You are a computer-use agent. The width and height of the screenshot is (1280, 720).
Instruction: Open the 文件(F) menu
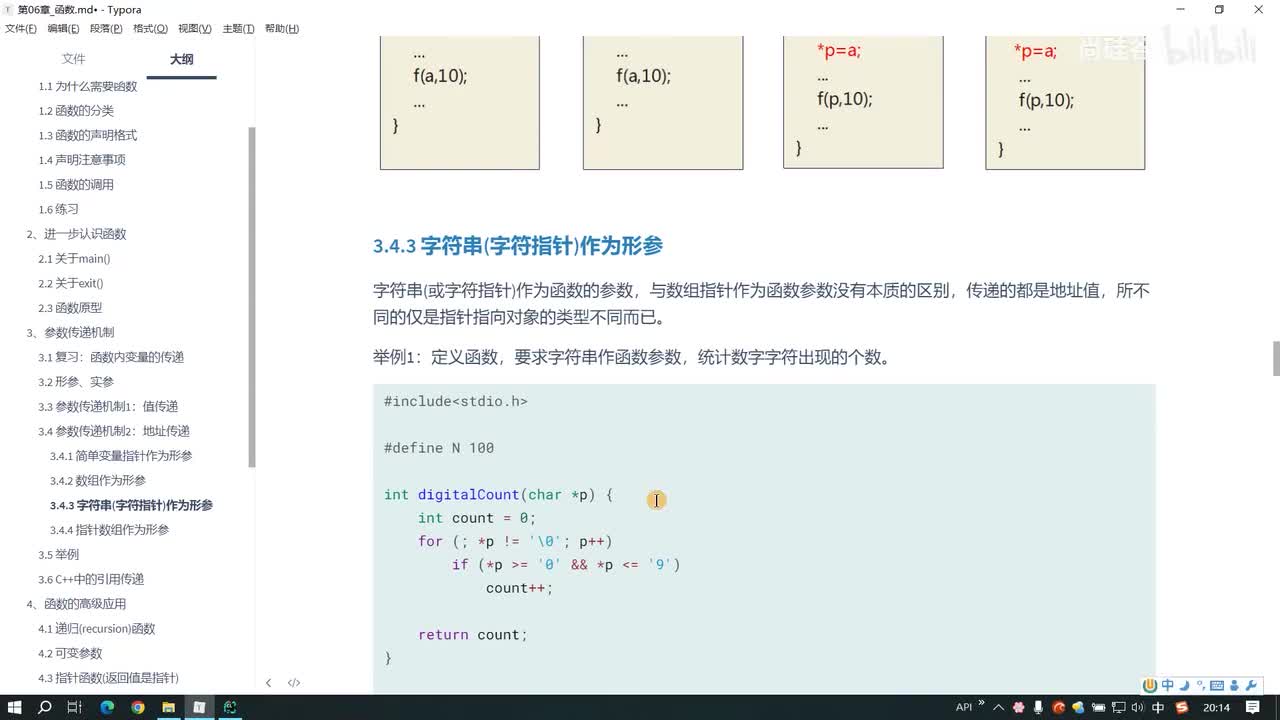[21, 29]
